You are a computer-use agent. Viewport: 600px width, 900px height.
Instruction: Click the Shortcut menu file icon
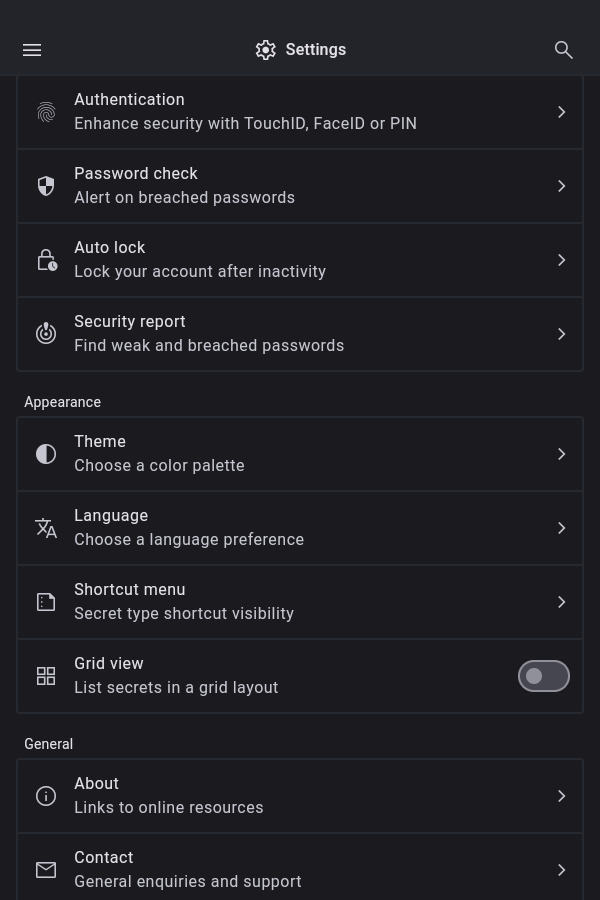point(46,602)
